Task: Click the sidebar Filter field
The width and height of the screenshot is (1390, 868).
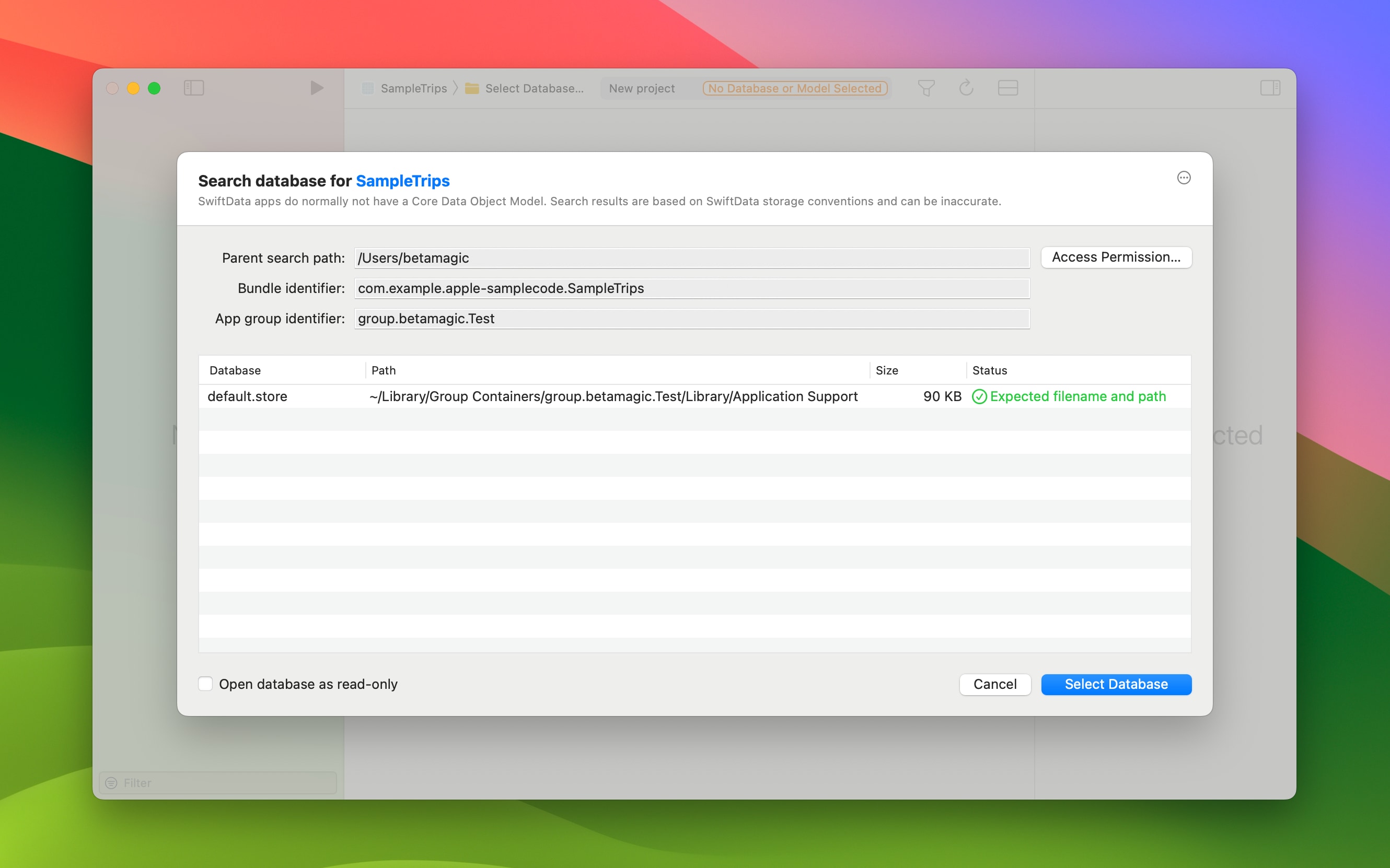Action: [218, 783]
